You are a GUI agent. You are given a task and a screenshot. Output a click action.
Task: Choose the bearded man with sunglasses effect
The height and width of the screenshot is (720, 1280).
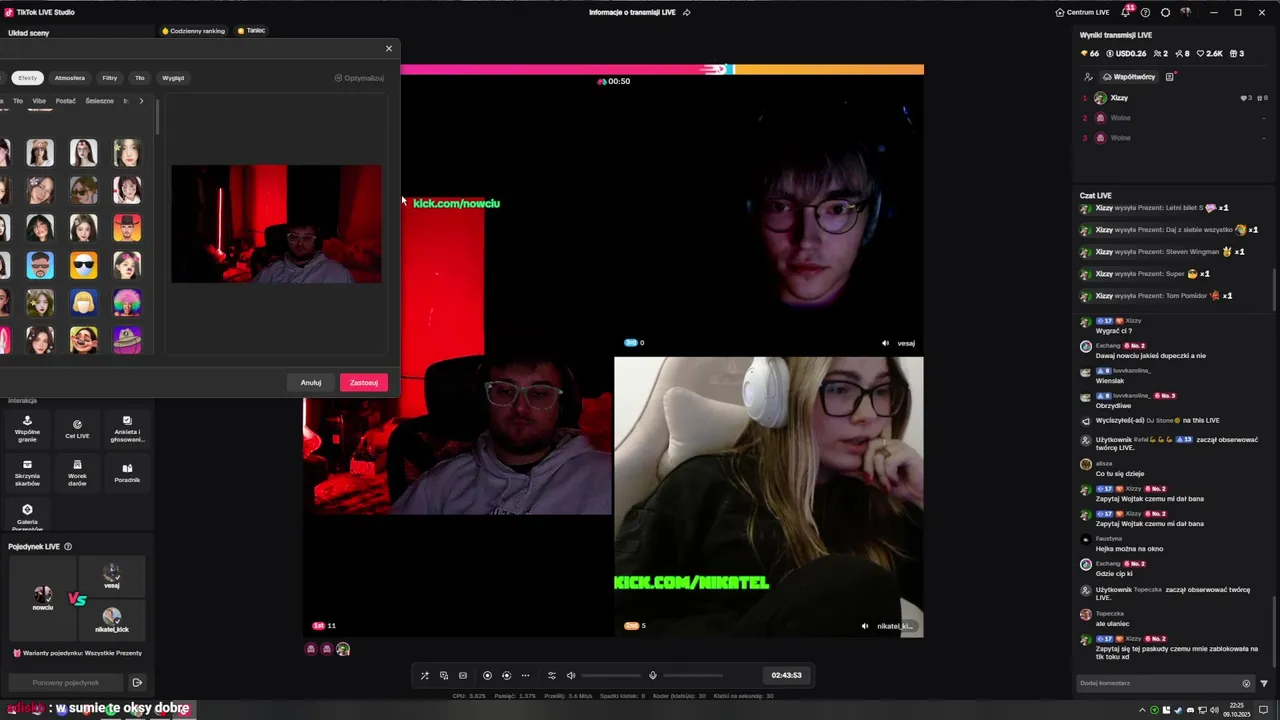(40, 265)
